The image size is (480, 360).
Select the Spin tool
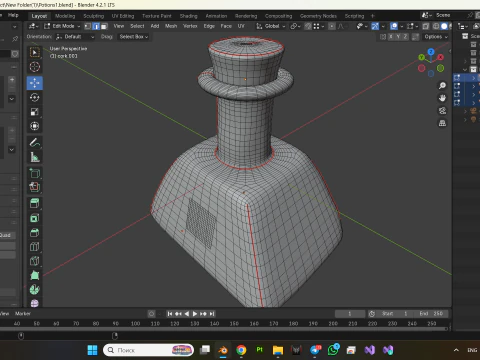(x=35, y=290)
